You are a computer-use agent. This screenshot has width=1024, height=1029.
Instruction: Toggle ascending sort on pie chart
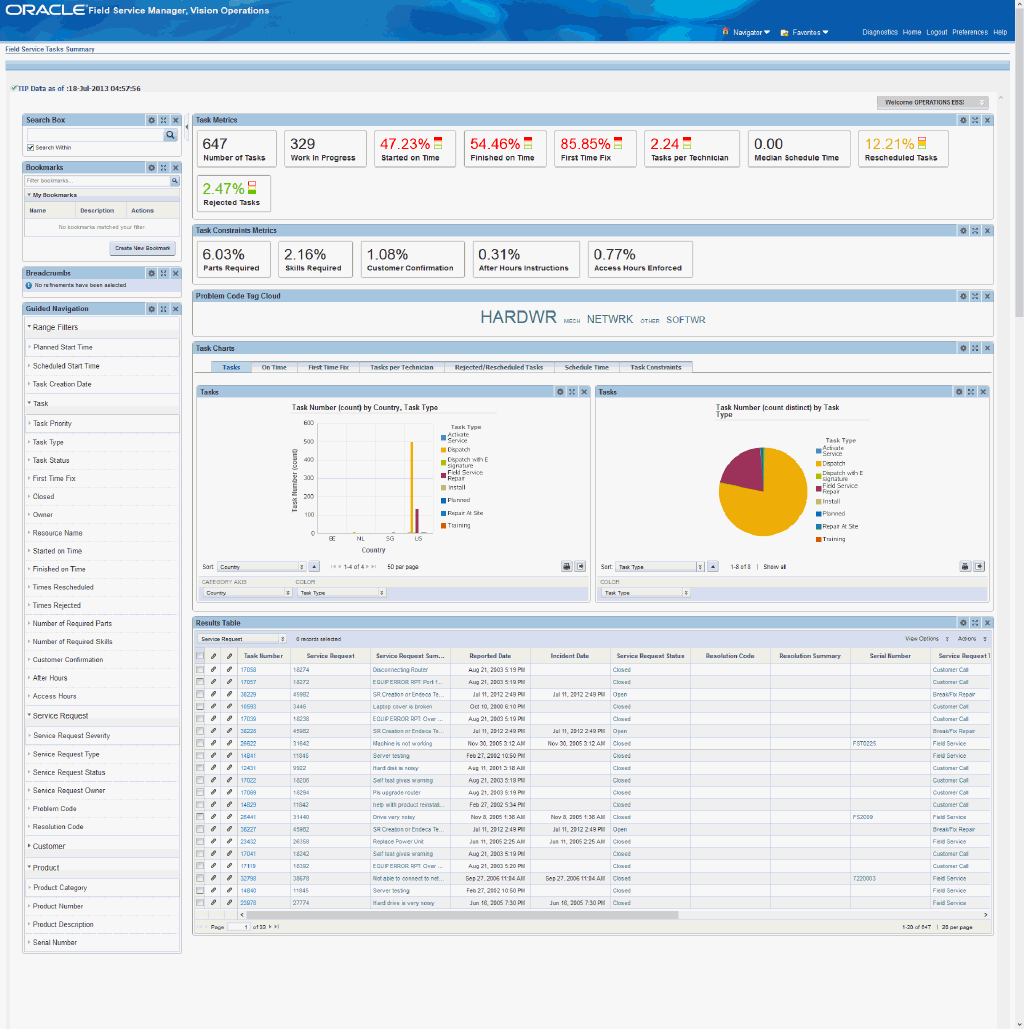[x=713, y=566]
